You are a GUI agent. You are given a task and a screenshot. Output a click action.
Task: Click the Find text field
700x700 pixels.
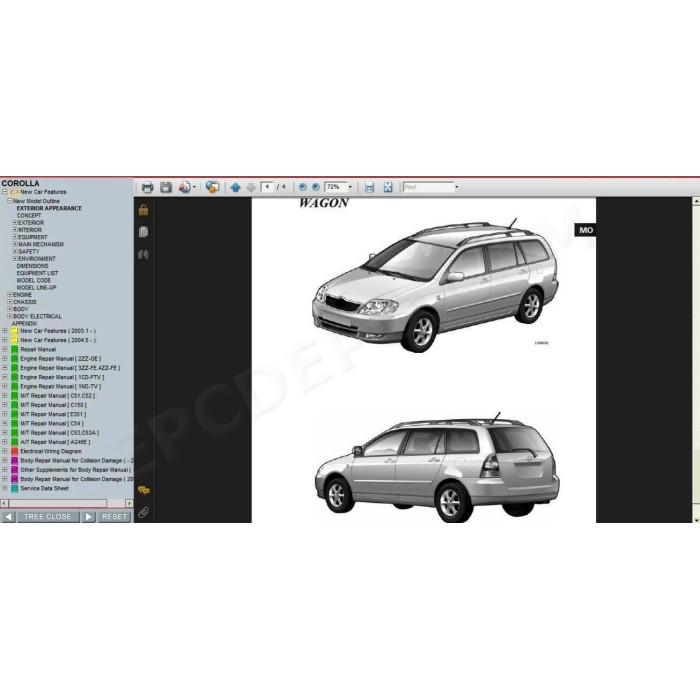(x=428, y=187)
